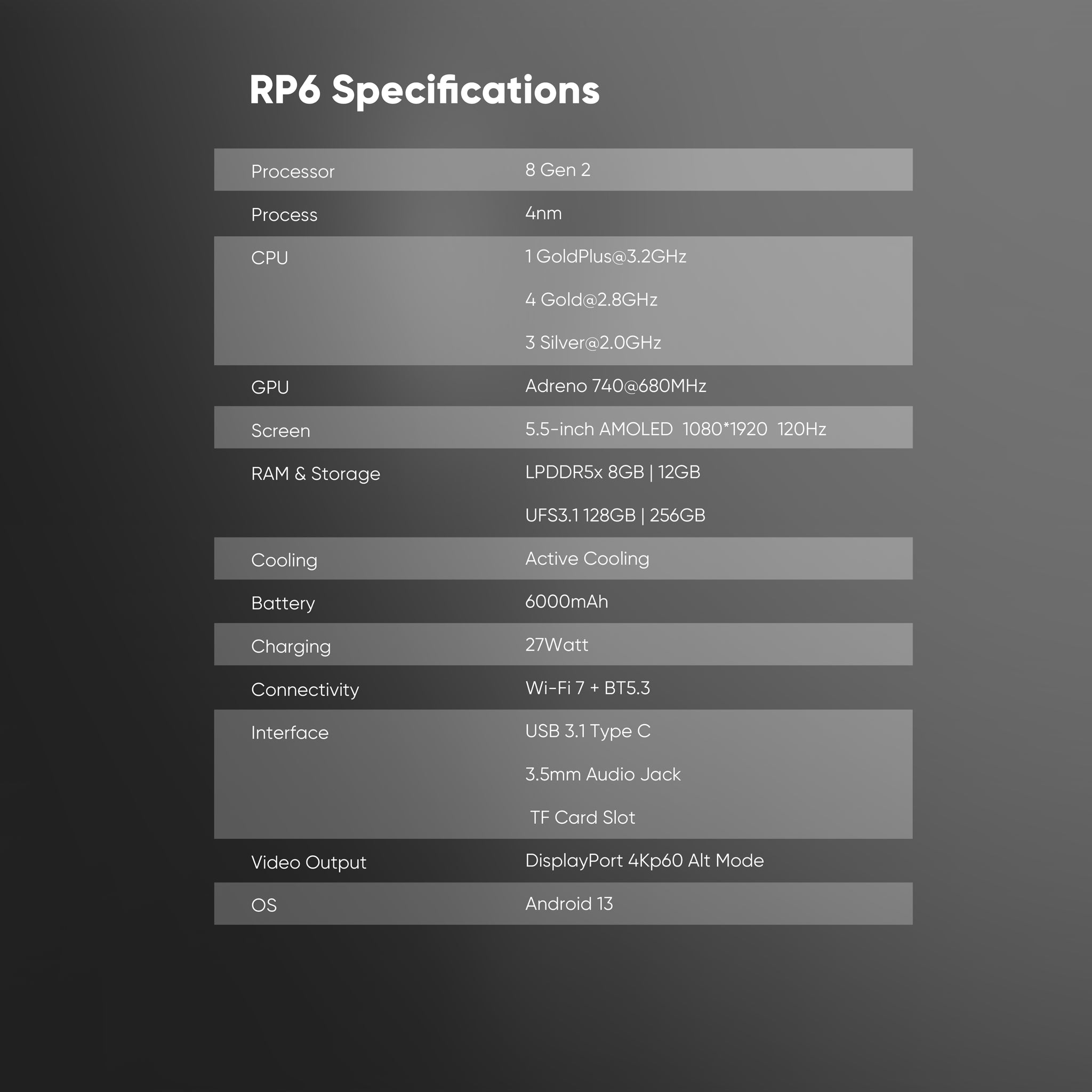Click the RP6 Specifications heading
Screen dimensions: 1092x1092
[x=424, y=91]
